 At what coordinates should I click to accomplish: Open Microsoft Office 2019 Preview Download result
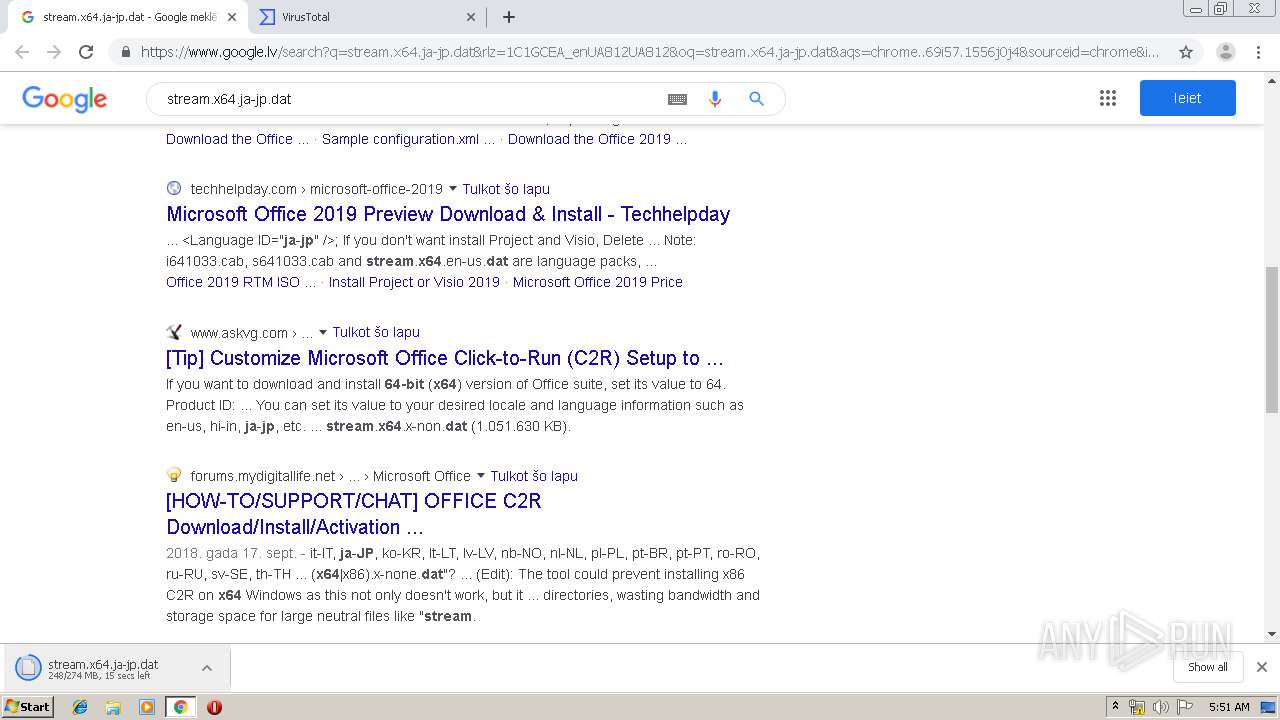point(448,214)
